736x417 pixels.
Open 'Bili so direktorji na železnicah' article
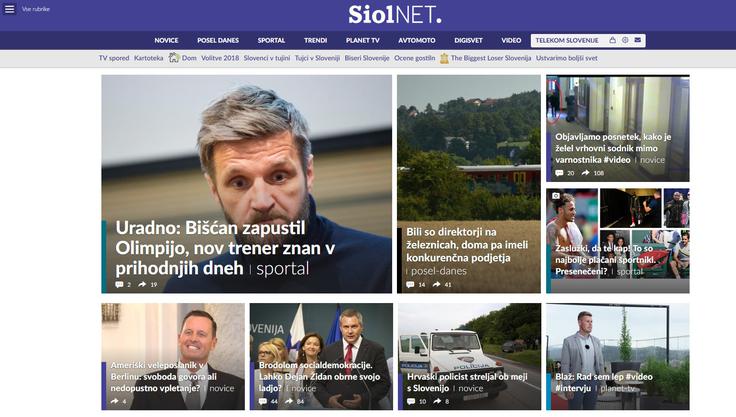(x=467, y=245)
